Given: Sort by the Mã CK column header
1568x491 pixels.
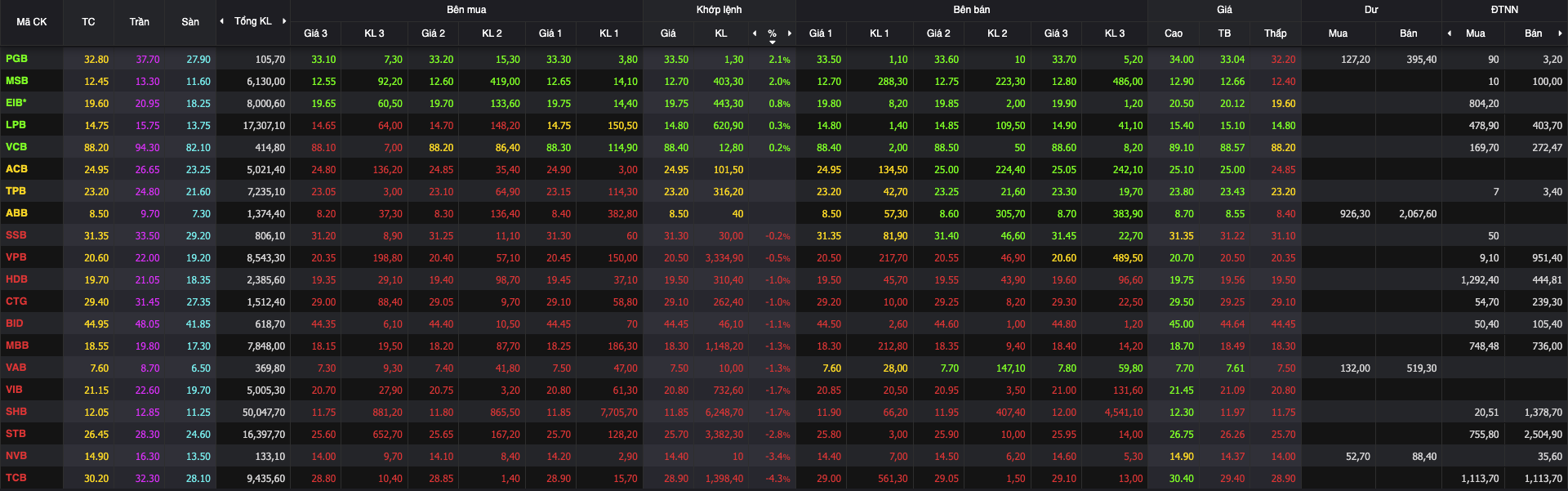Looking at the screenshot, I should pyautogui.click(x=32, y=22).
